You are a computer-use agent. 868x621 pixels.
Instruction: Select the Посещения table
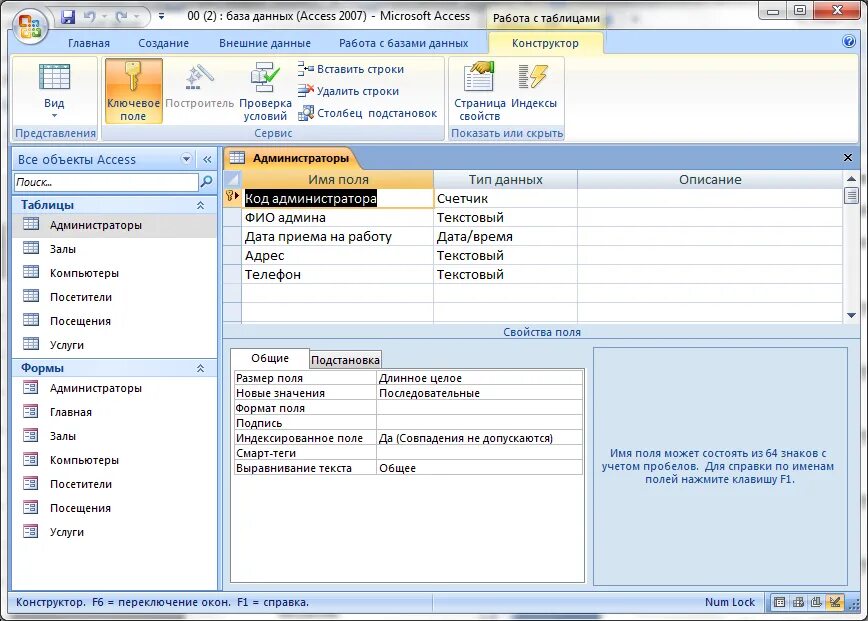click(114, 321)
